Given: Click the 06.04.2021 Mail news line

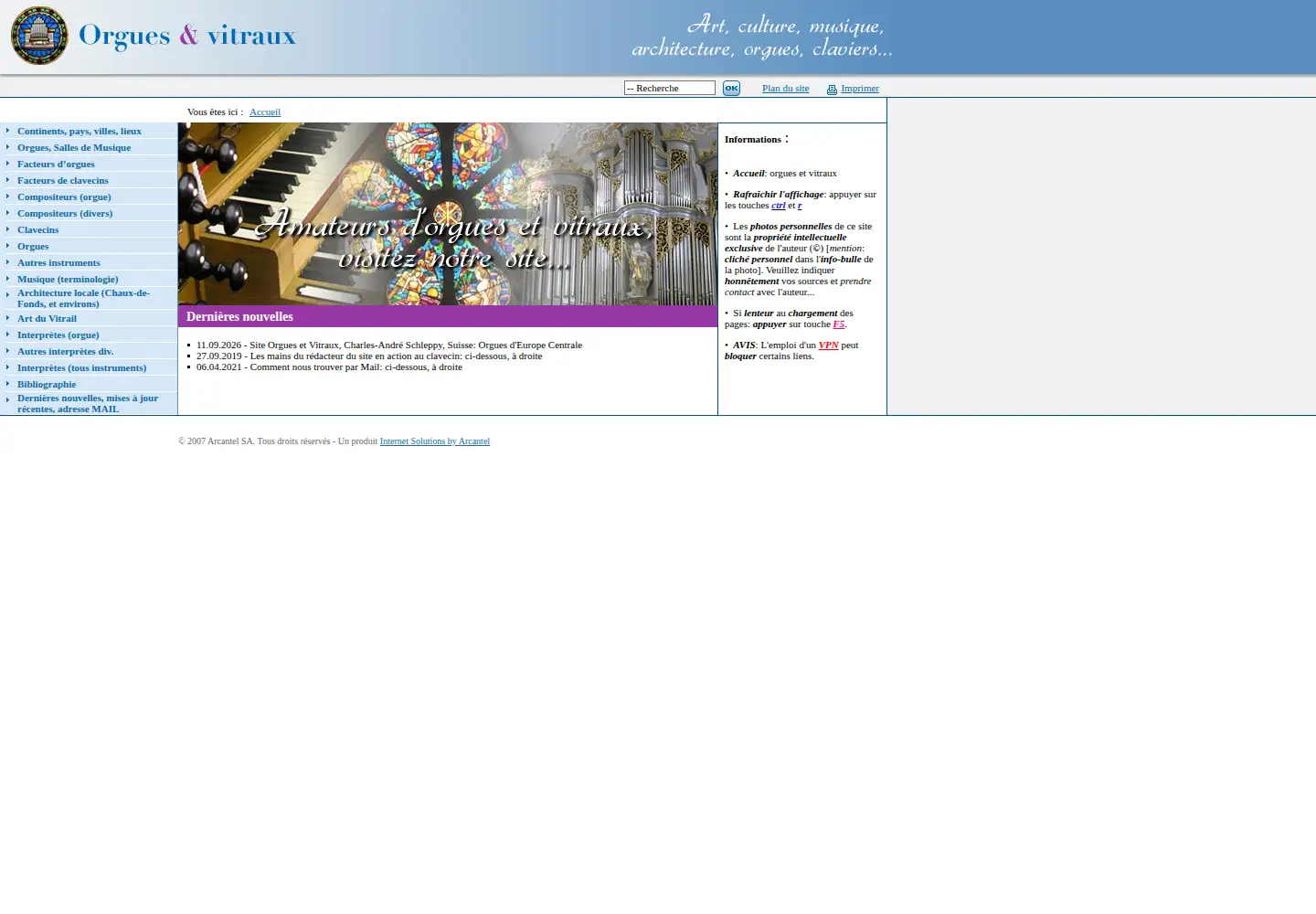Looking at the screenshot, I should click(329, 367).
